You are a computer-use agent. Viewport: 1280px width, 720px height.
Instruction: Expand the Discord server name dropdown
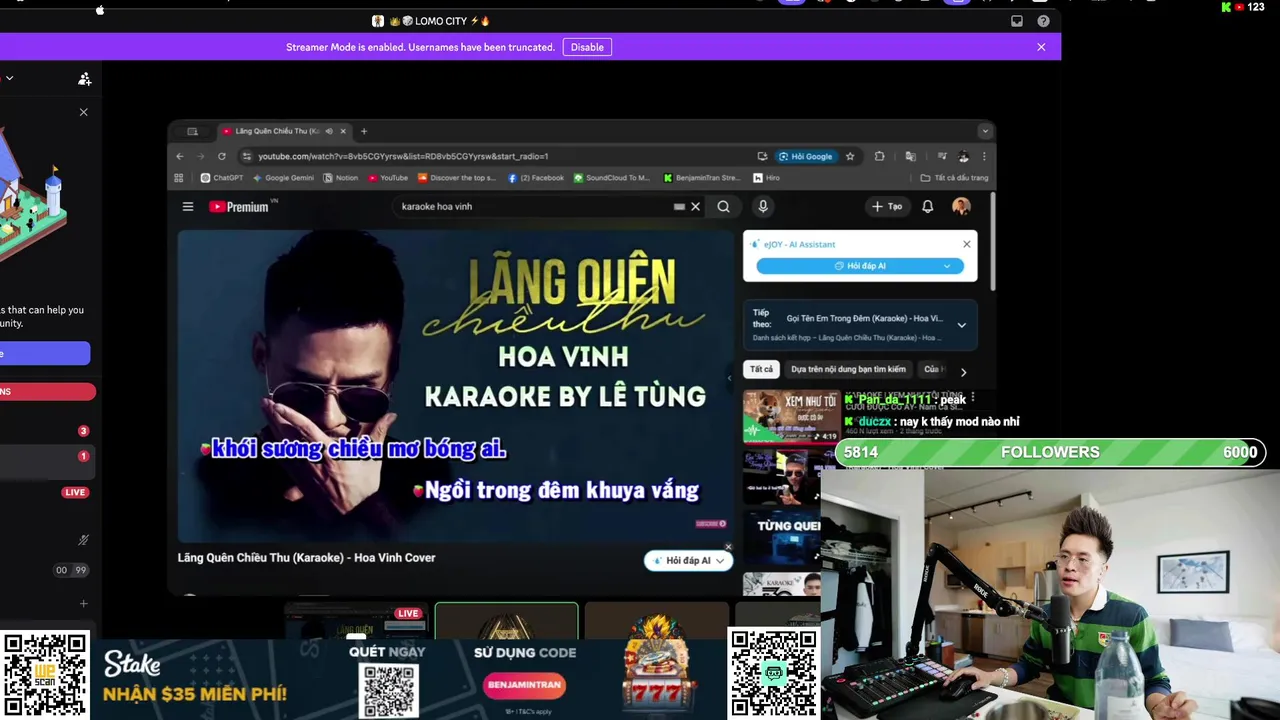pos(9,78)
